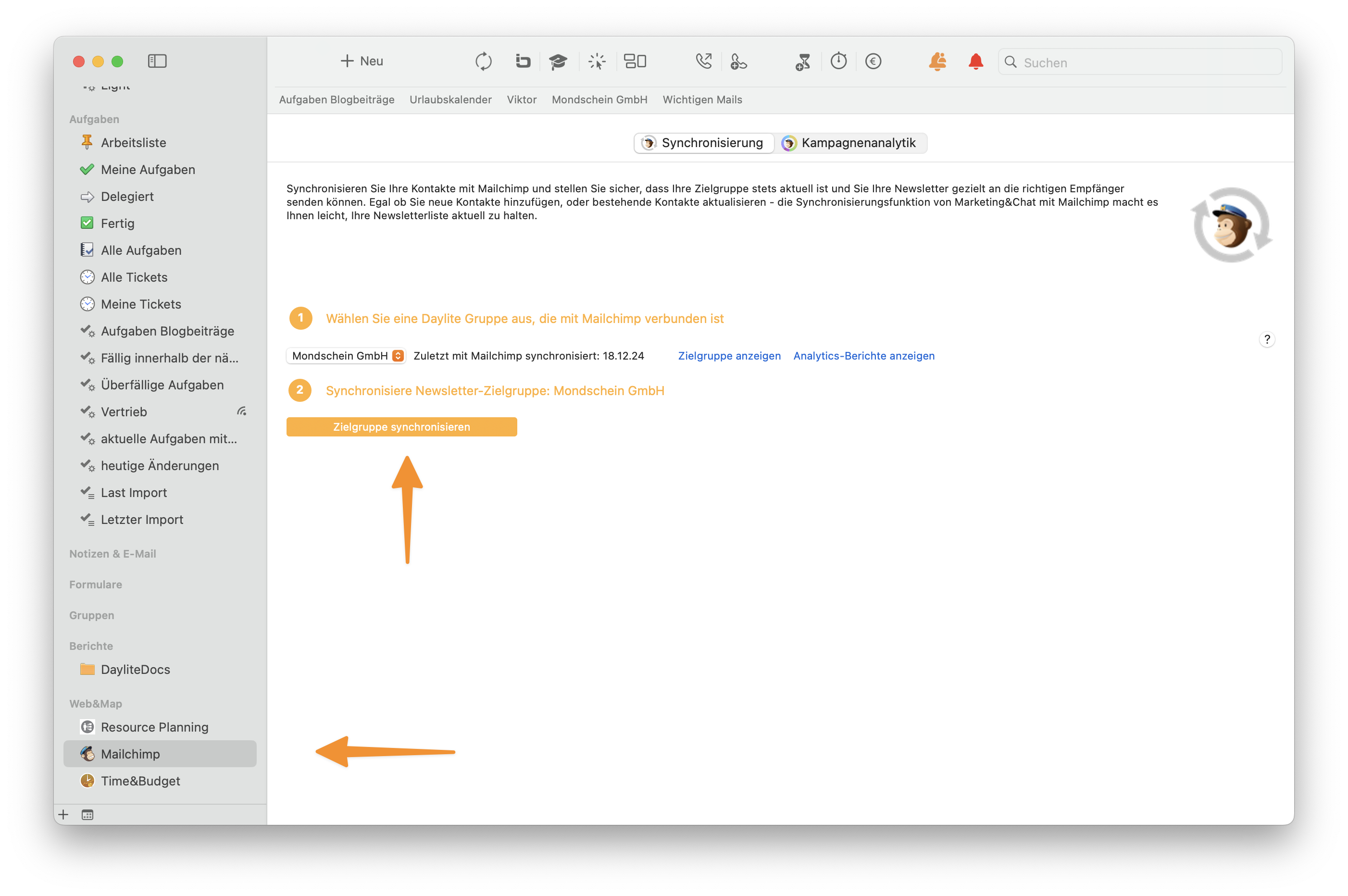Image resolution: width=1348 pixels, height=896 pixels.
Task: Click the calendar icon at sidebar bottom
Action: 87,815
